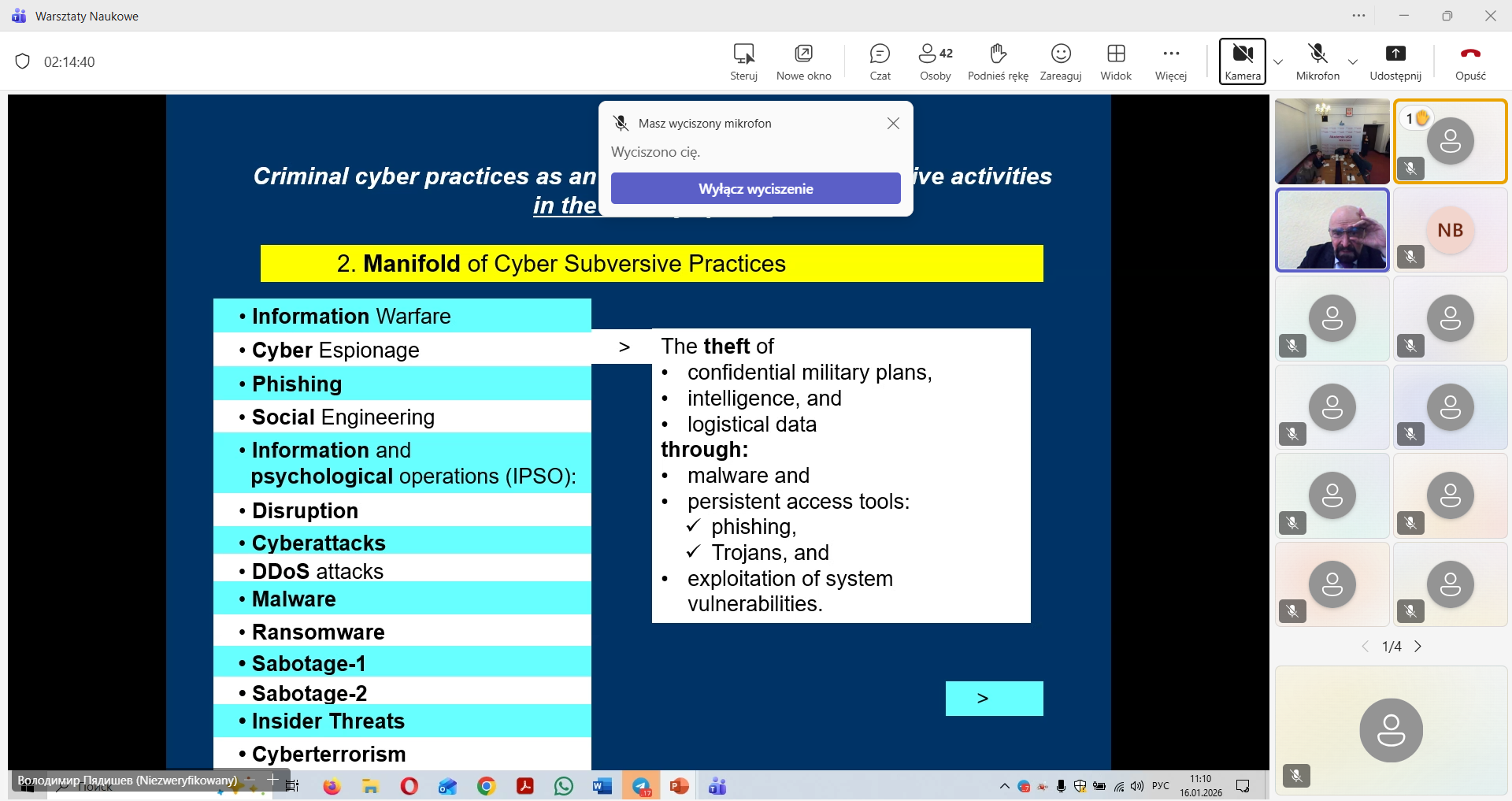Leave the meeting with Opuść

(x=1470, y=61)
